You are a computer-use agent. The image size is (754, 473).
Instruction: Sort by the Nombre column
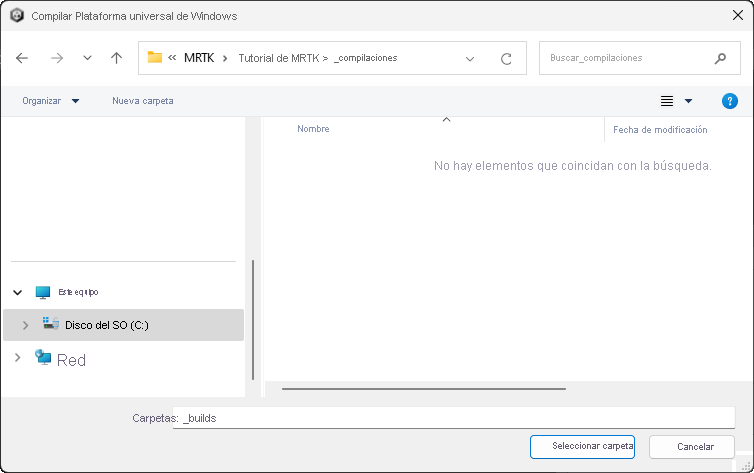(313, 129)
